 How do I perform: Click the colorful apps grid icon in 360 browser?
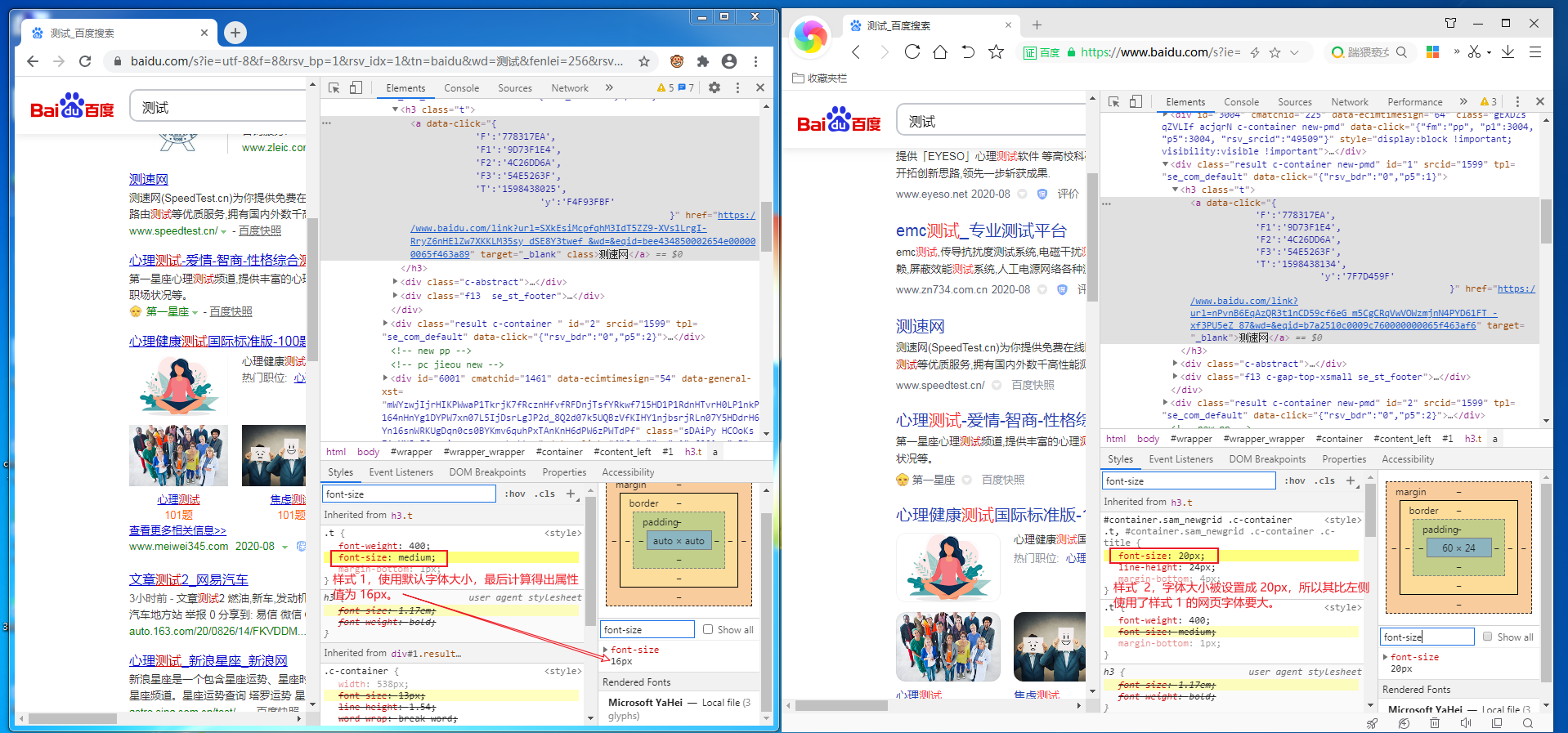tap(1432, 51)
